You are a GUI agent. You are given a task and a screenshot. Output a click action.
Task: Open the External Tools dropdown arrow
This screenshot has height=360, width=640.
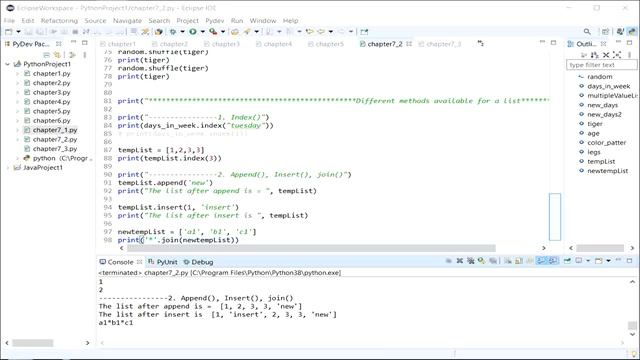click(x=223, y=31)
